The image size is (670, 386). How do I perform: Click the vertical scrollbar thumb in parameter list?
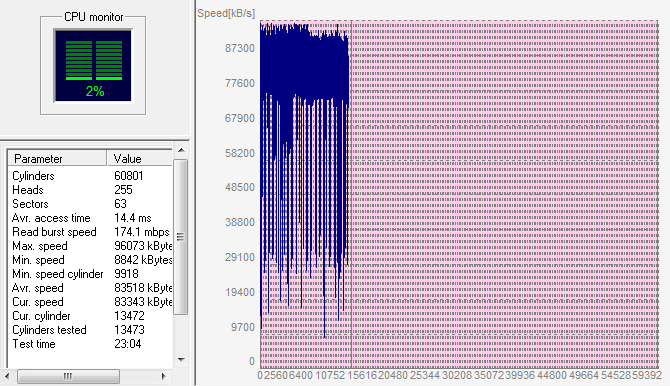[181, 237]
